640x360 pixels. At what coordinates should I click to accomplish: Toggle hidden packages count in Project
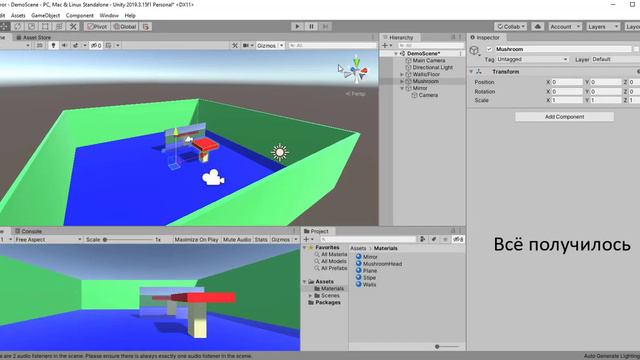[x=458, y=240]
